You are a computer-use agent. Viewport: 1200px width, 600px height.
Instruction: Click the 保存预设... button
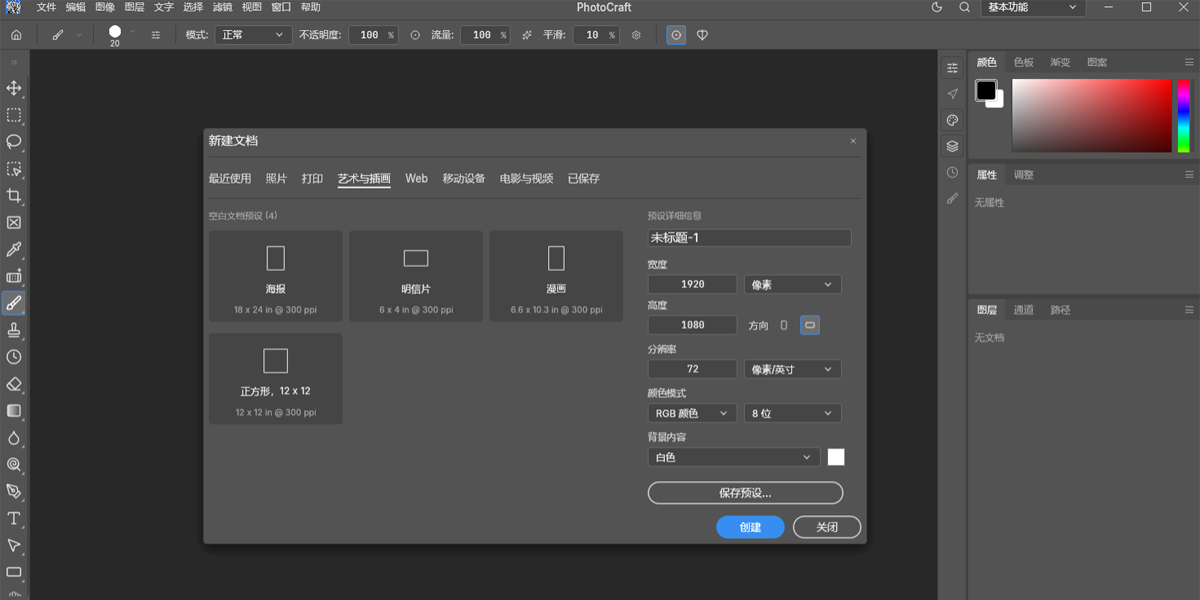[x=745, y=493]
